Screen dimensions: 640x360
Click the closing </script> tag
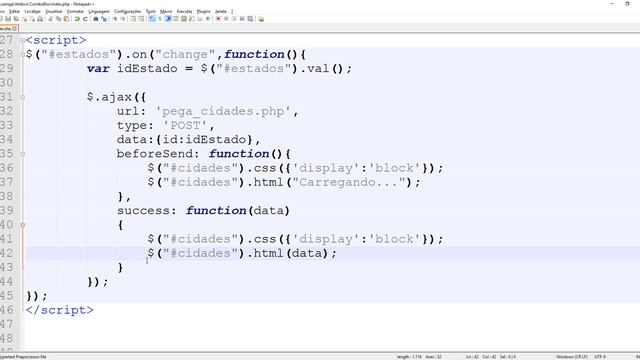click(x=60, y=310)
